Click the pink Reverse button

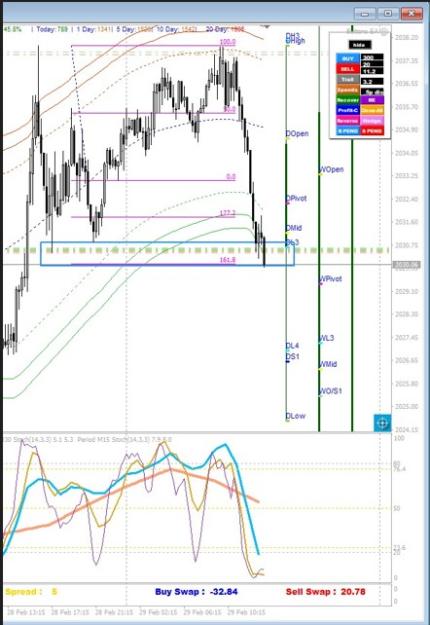[x=348, y=120]
